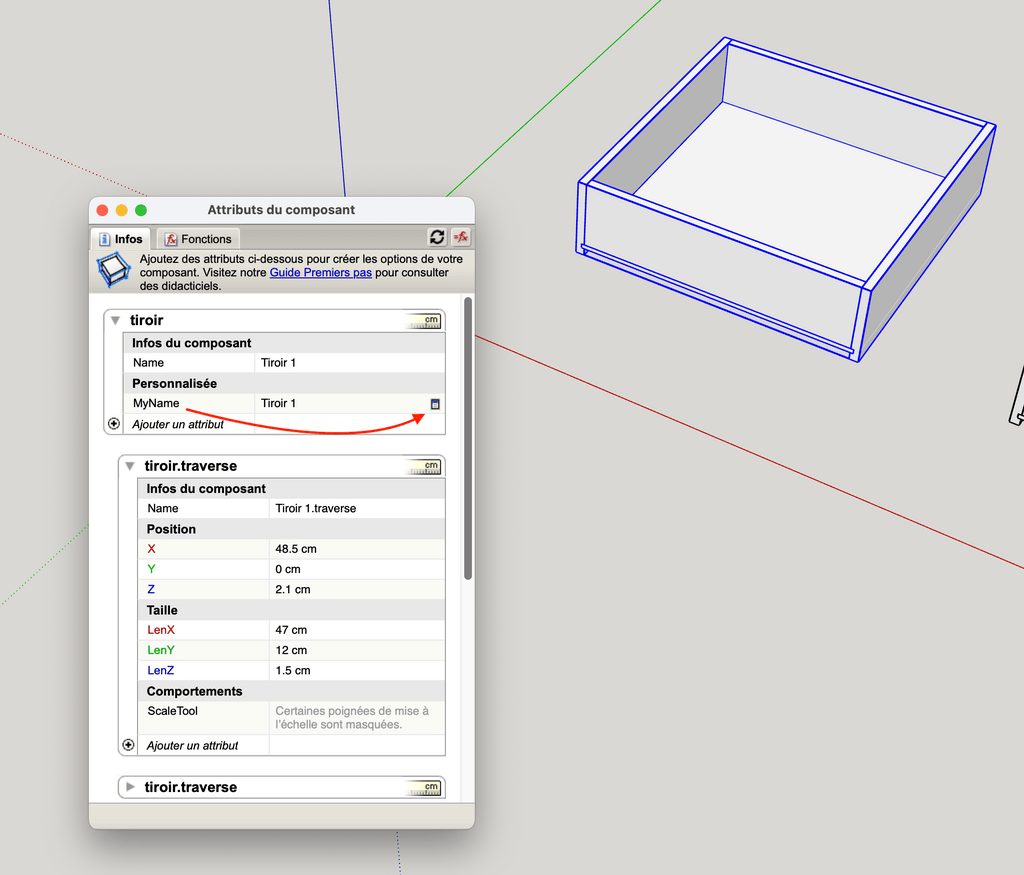Open the Guide Premiers pas link
This screenshot has width=1024, height=875.
click(320, 272)
